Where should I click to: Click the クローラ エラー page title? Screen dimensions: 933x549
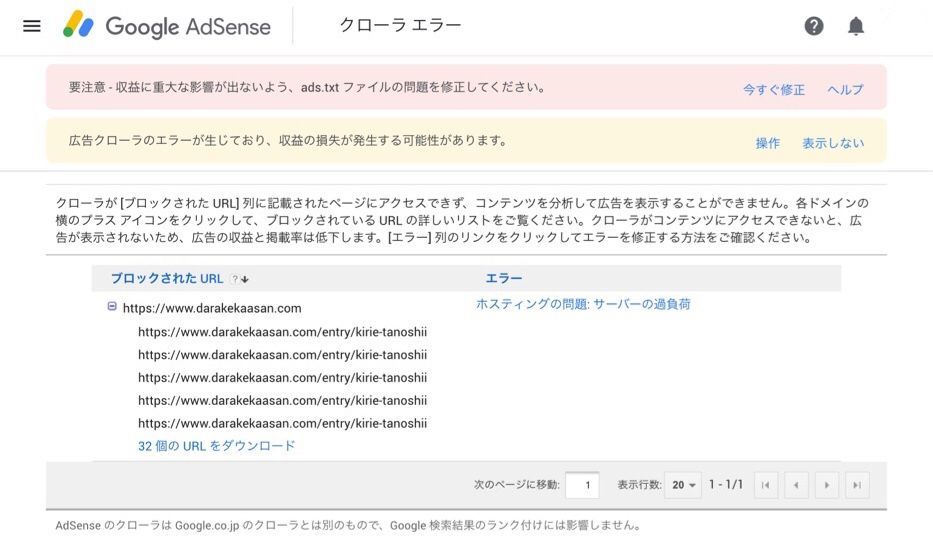pyautogui.click(x=400, y=26)
